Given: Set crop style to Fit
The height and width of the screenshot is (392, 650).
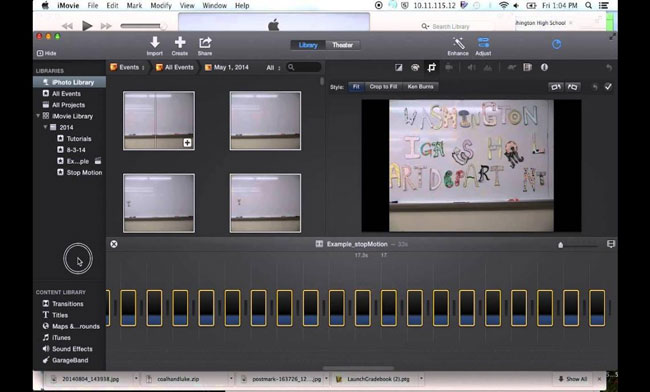Looking at the screenshot, I should click(356, 87).
